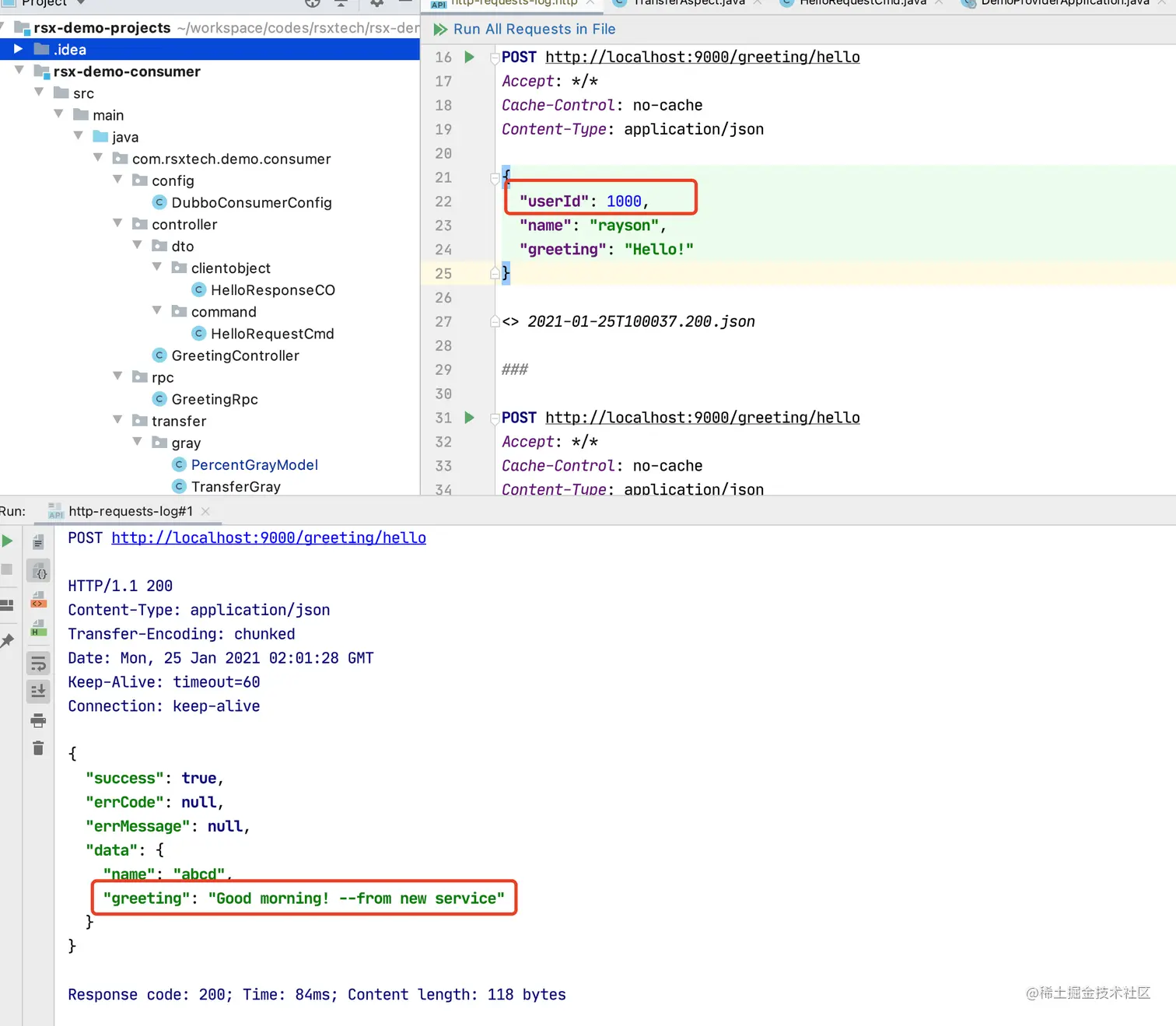The image size is (1176, 1026).
Task: Collapse the main folder
Action: (58, 114)
